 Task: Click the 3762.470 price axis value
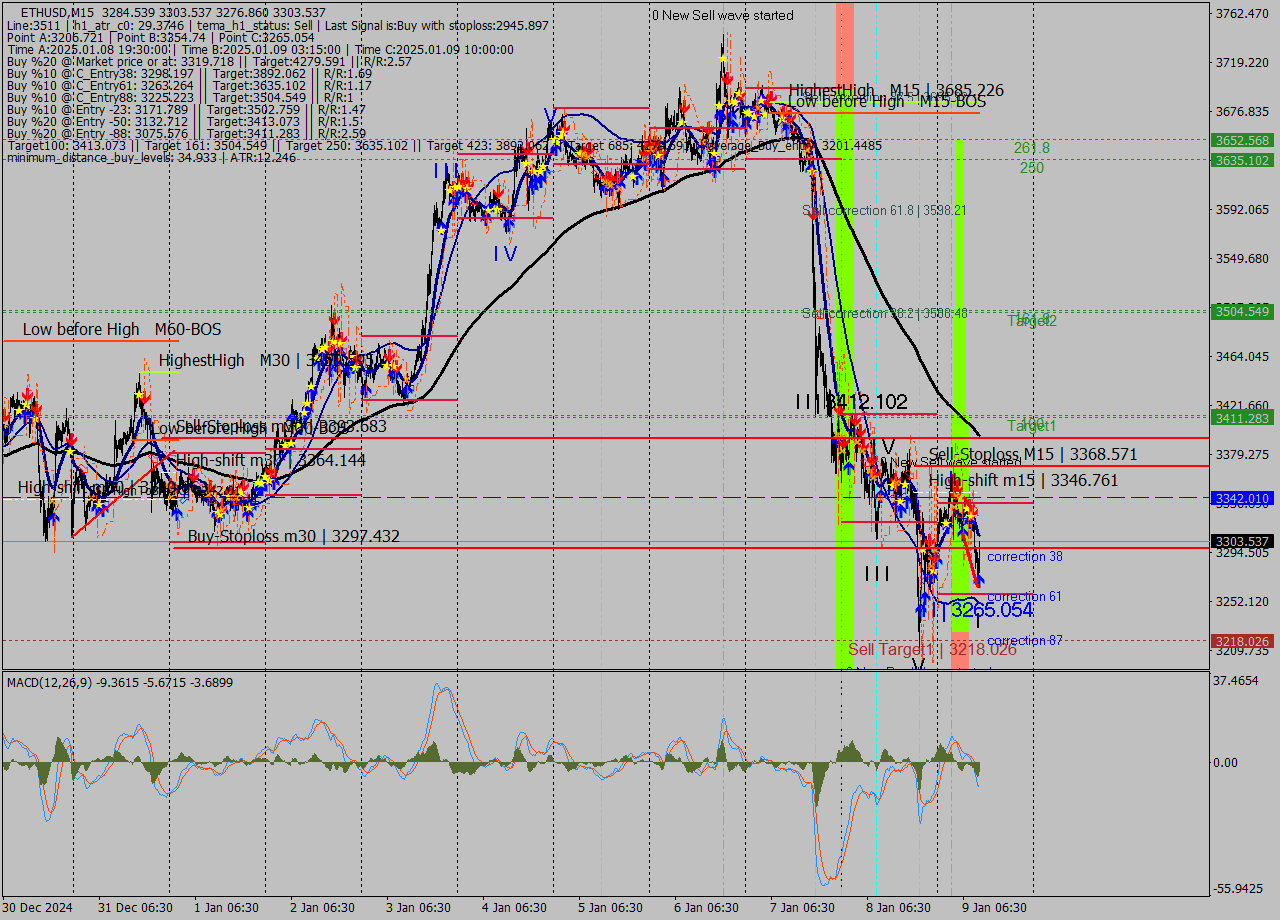[x=1241, y=14]
